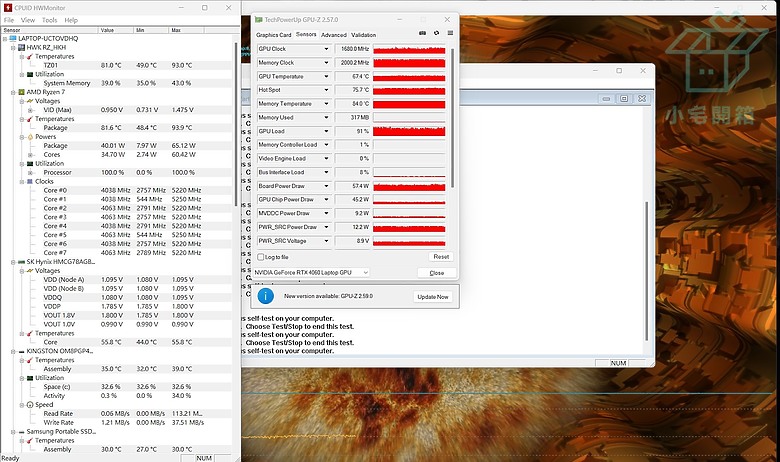Click the blue info icon in the update notice

266,296
